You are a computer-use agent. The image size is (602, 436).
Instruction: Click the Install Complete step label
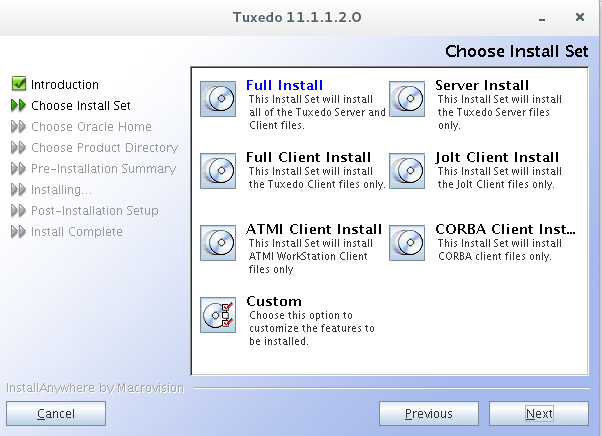[76, 232]
